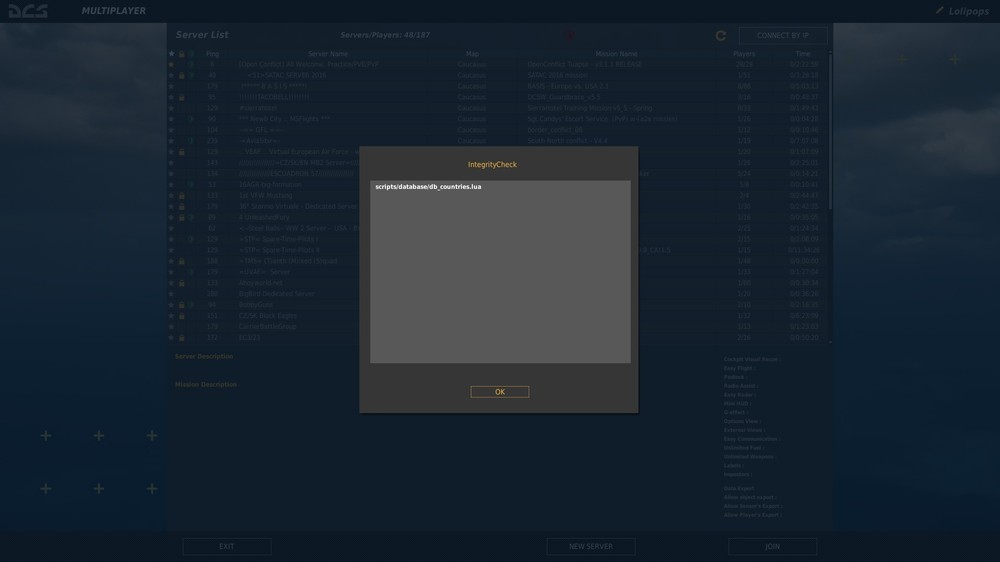Click the green icon on the BobbyGuns row
The height and width of the screenshot is (562, 1000).
click(x=191, y=305)
